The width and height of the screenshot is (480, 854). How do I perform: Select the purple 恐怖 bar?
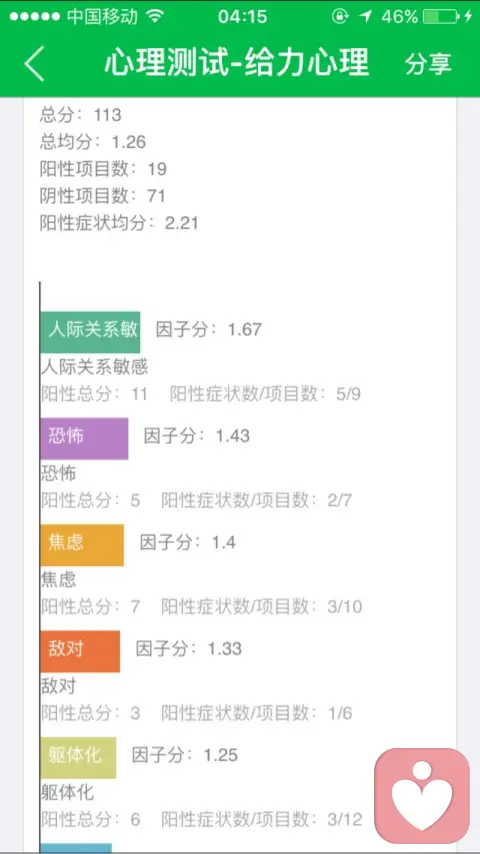tap(84, 438)
